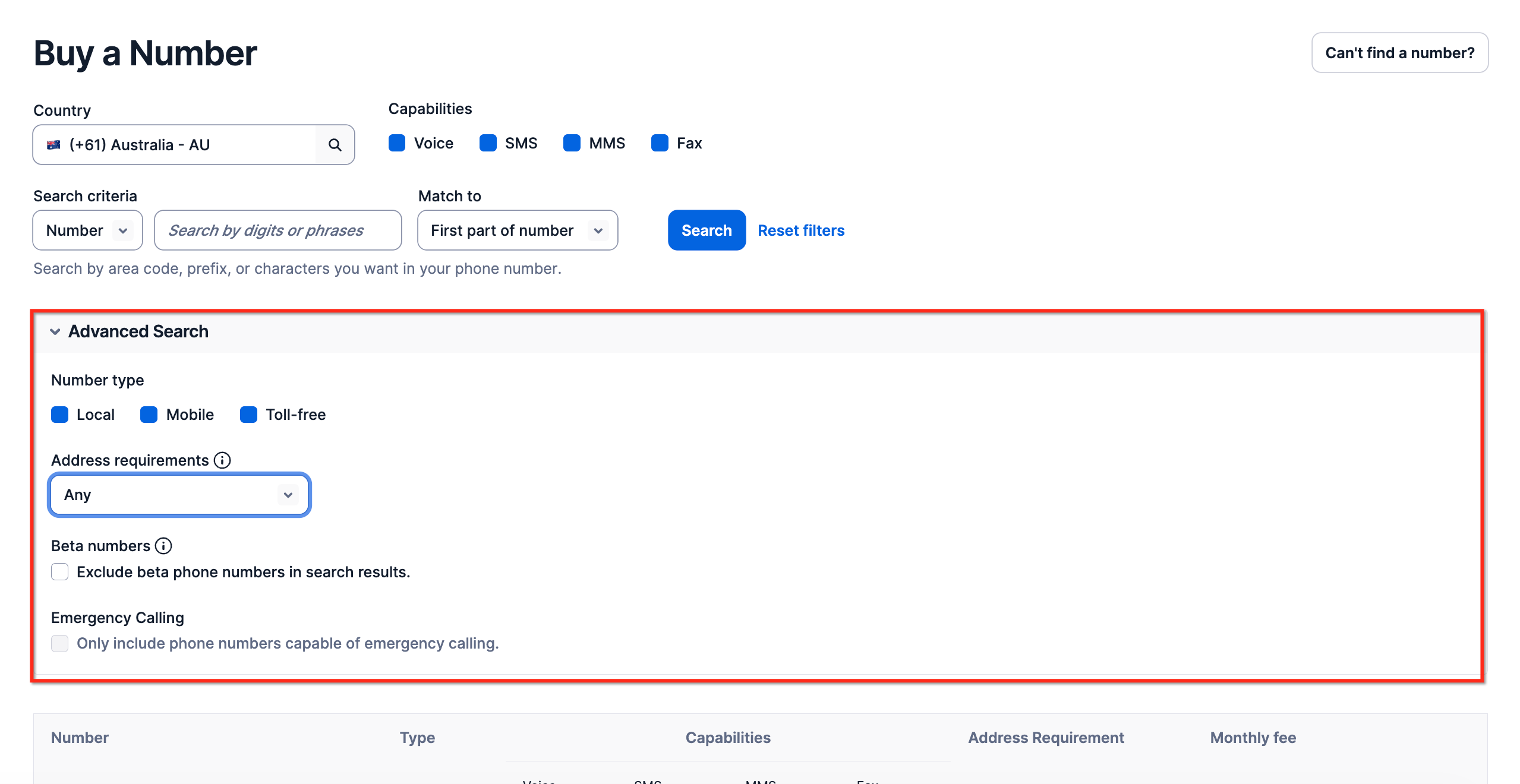Click the blue Search button

click(706, 230)
